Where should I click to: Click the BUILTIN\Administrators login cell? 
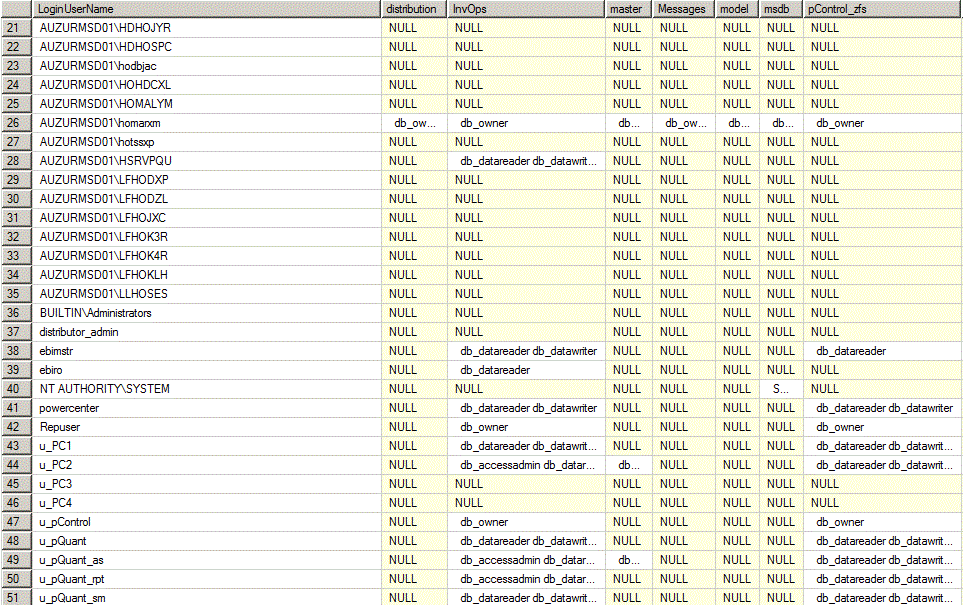point(206,313)
